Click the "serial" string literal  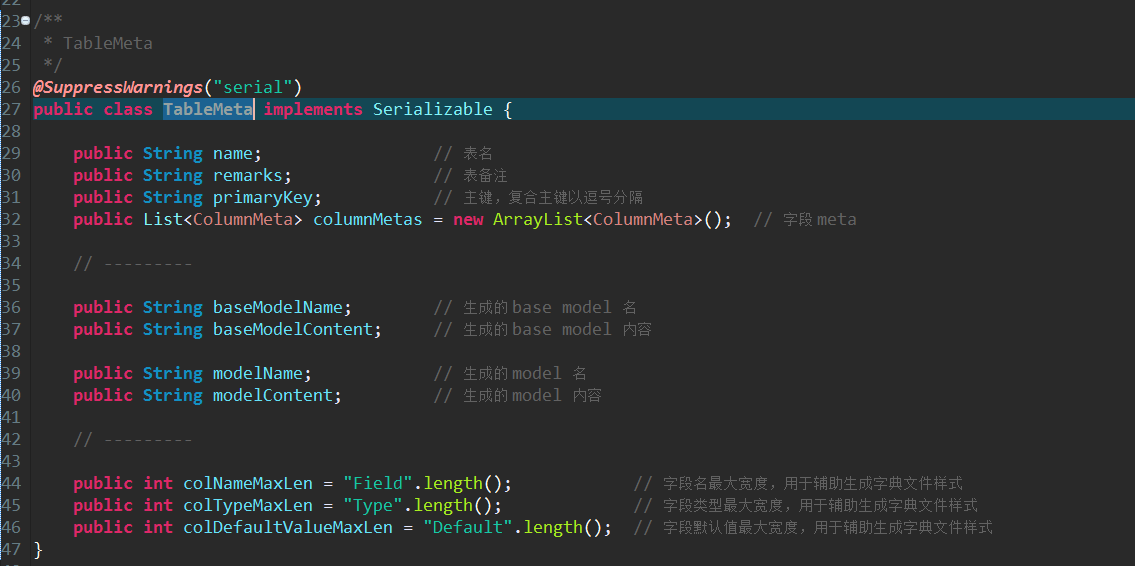(252, 87)
